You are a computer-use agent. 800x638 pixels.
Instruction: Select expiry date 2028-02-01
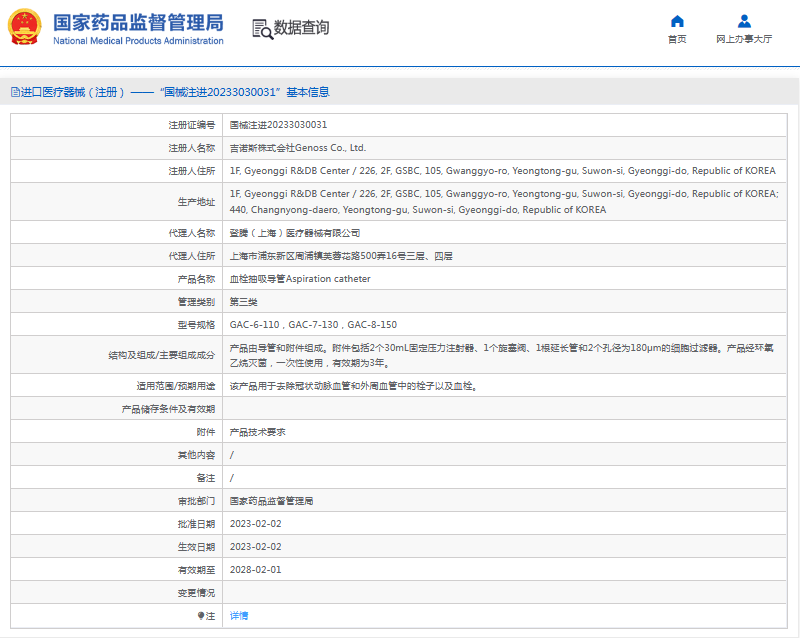click(255, 570)
